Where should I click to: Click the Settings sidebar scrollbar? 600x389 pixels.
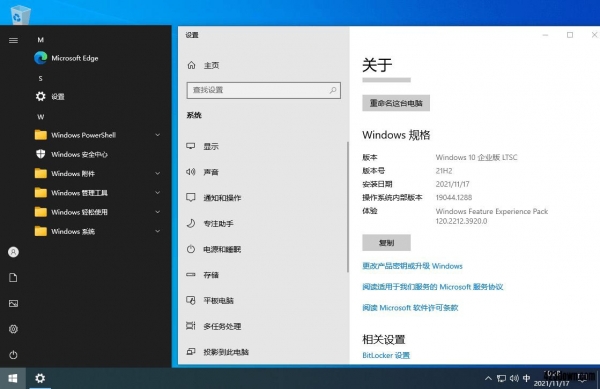pos(348,207)
